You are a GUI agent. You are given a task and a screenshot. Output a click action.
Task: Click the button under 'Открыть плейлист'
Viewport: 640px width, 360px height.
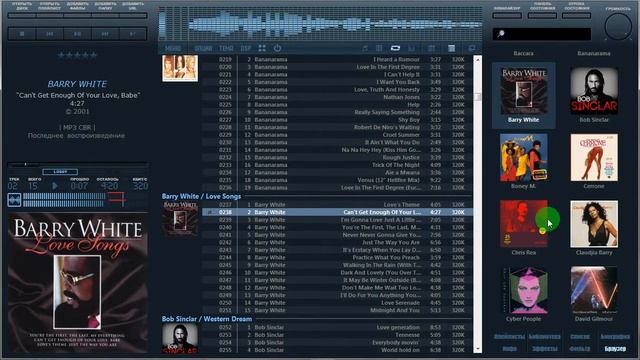[49, 16]
